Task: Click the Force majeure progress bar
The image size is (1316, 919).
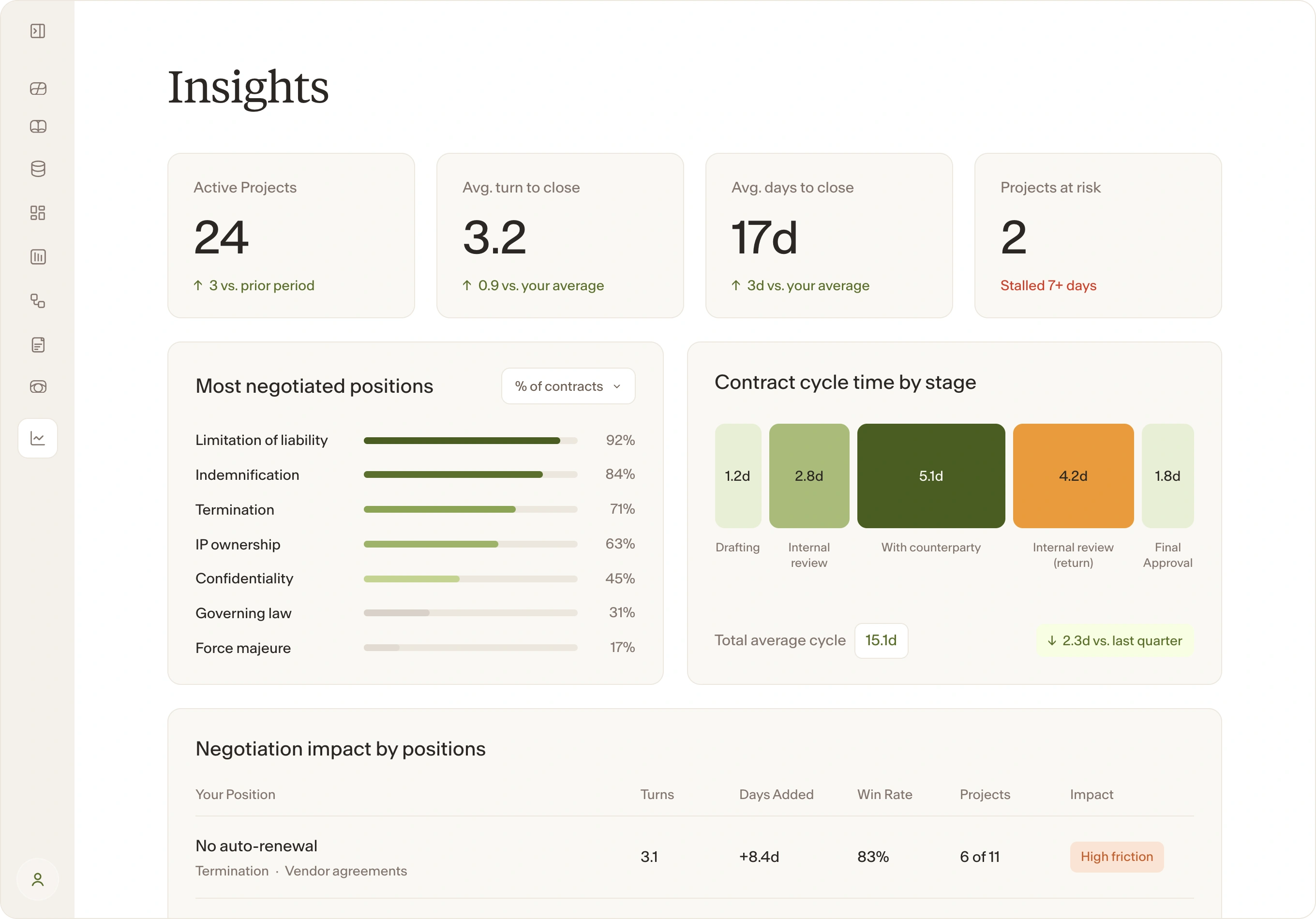Action: [x=471, y=648]
